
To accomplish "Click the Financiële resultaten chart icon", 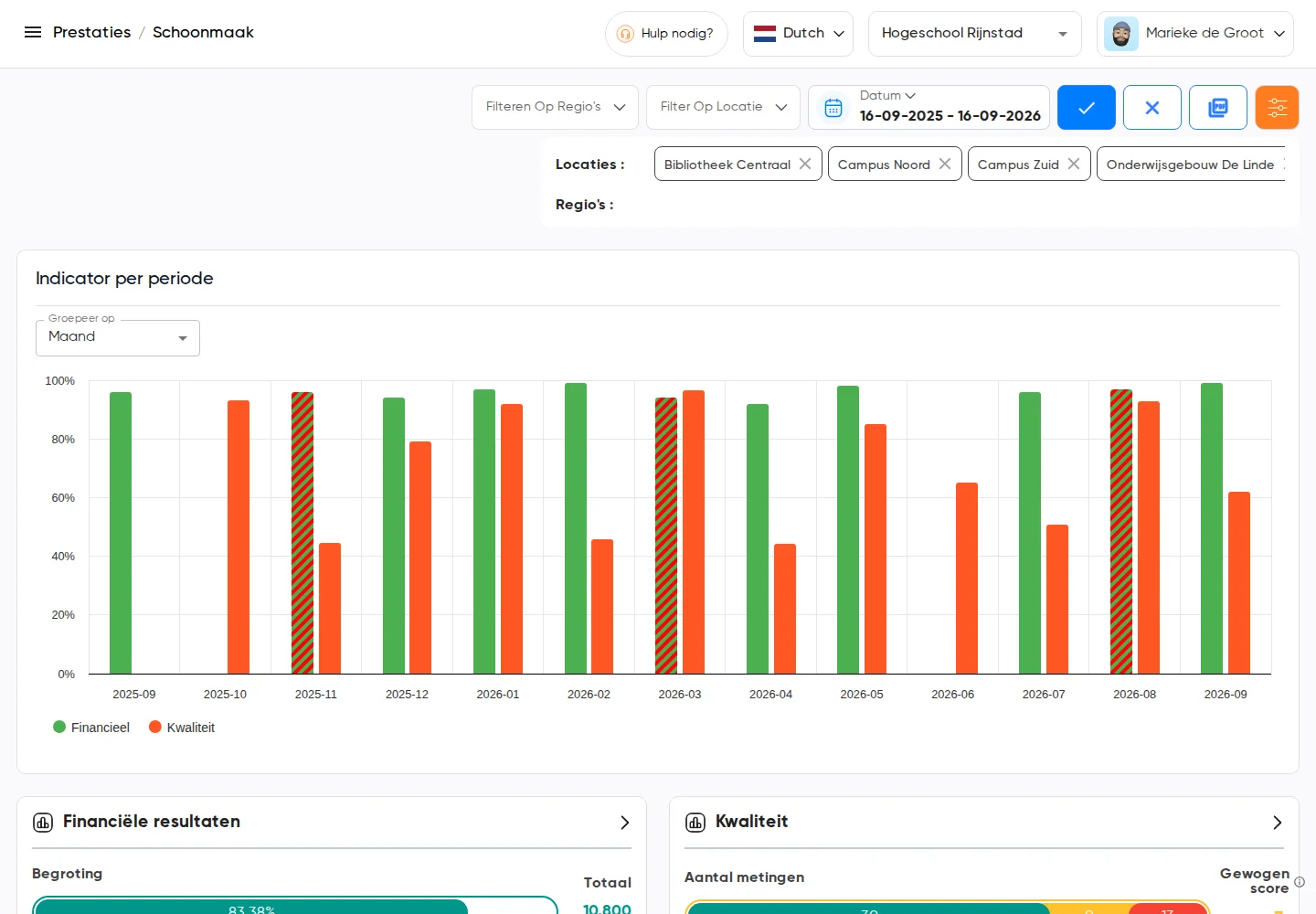I will (x=43, y=823).
